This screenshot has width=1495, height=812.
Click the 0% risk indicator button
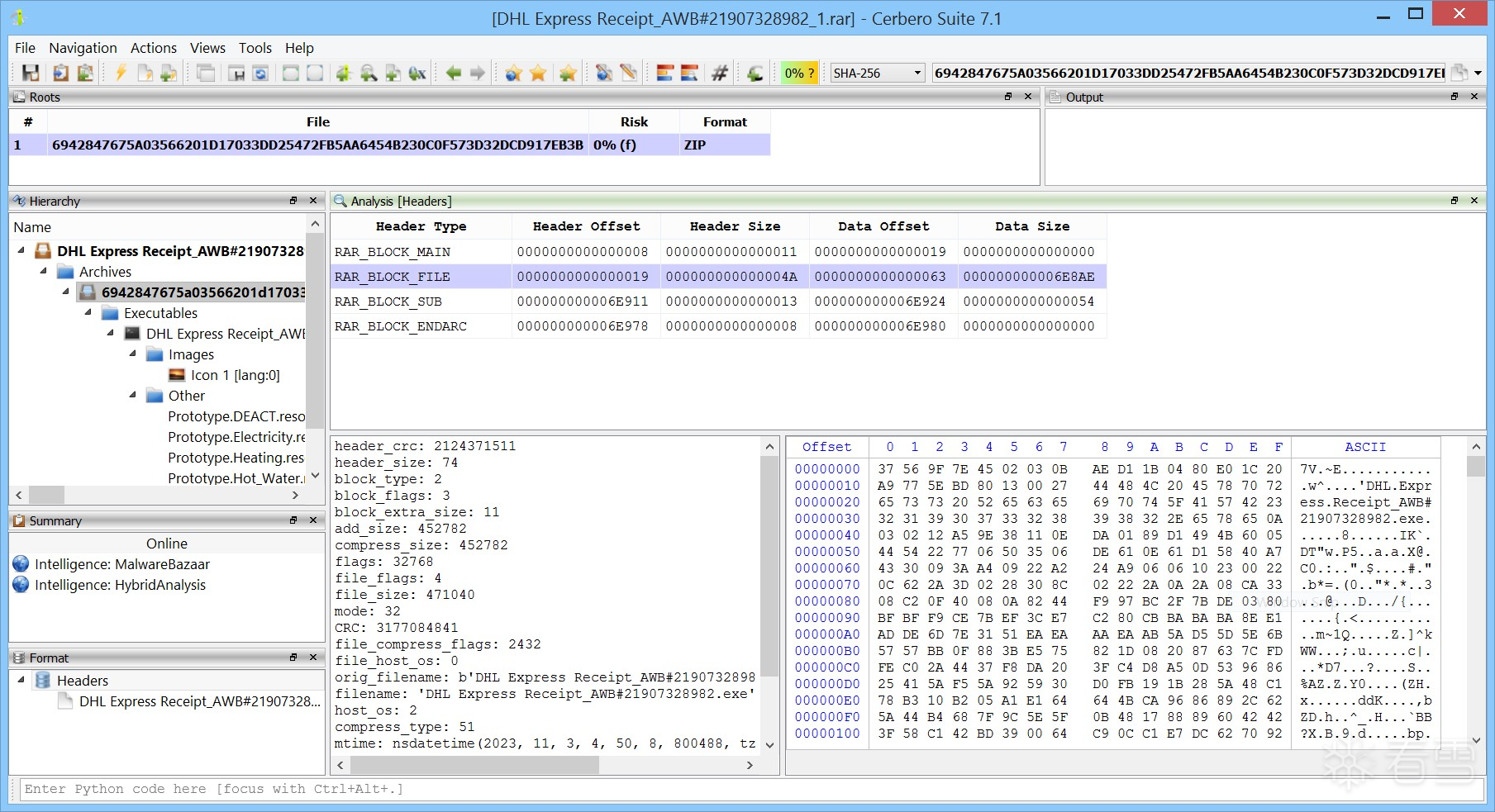[799, 74]
